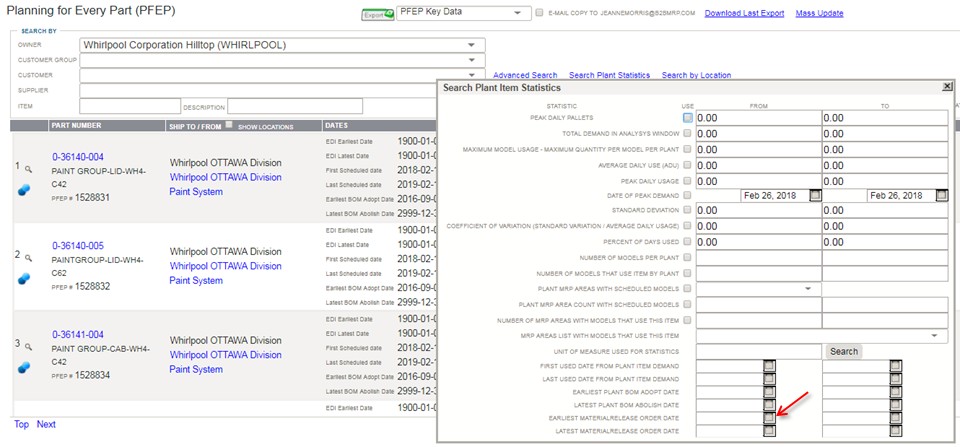The image size is (960, 447).
Task: Open the Owner dropdown
Action: (282, 45)
